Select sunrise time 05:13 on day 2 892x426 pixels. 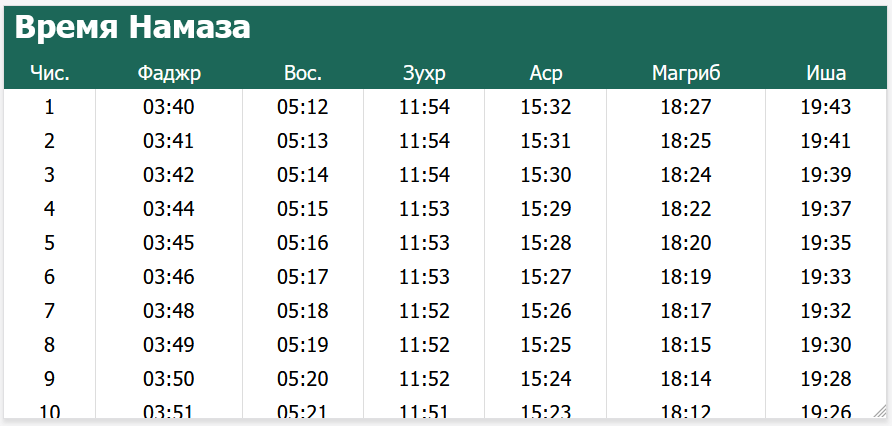tap(303, 141)
